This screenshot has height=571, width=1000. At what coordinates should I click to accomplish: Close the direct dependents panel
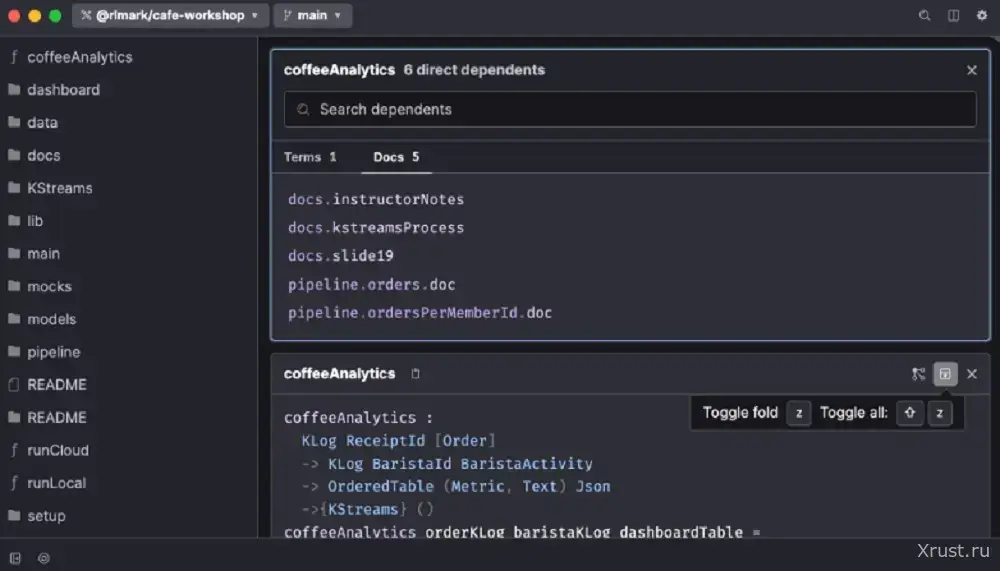[x=971, y=70]
